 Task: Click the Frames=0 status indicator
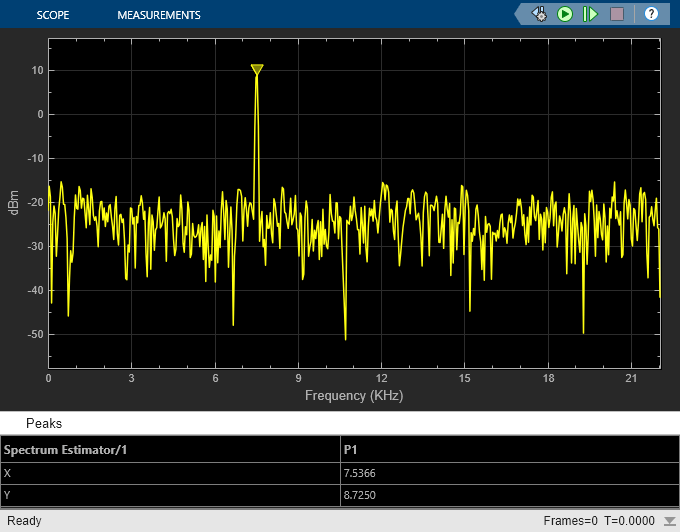click(570, 521)
